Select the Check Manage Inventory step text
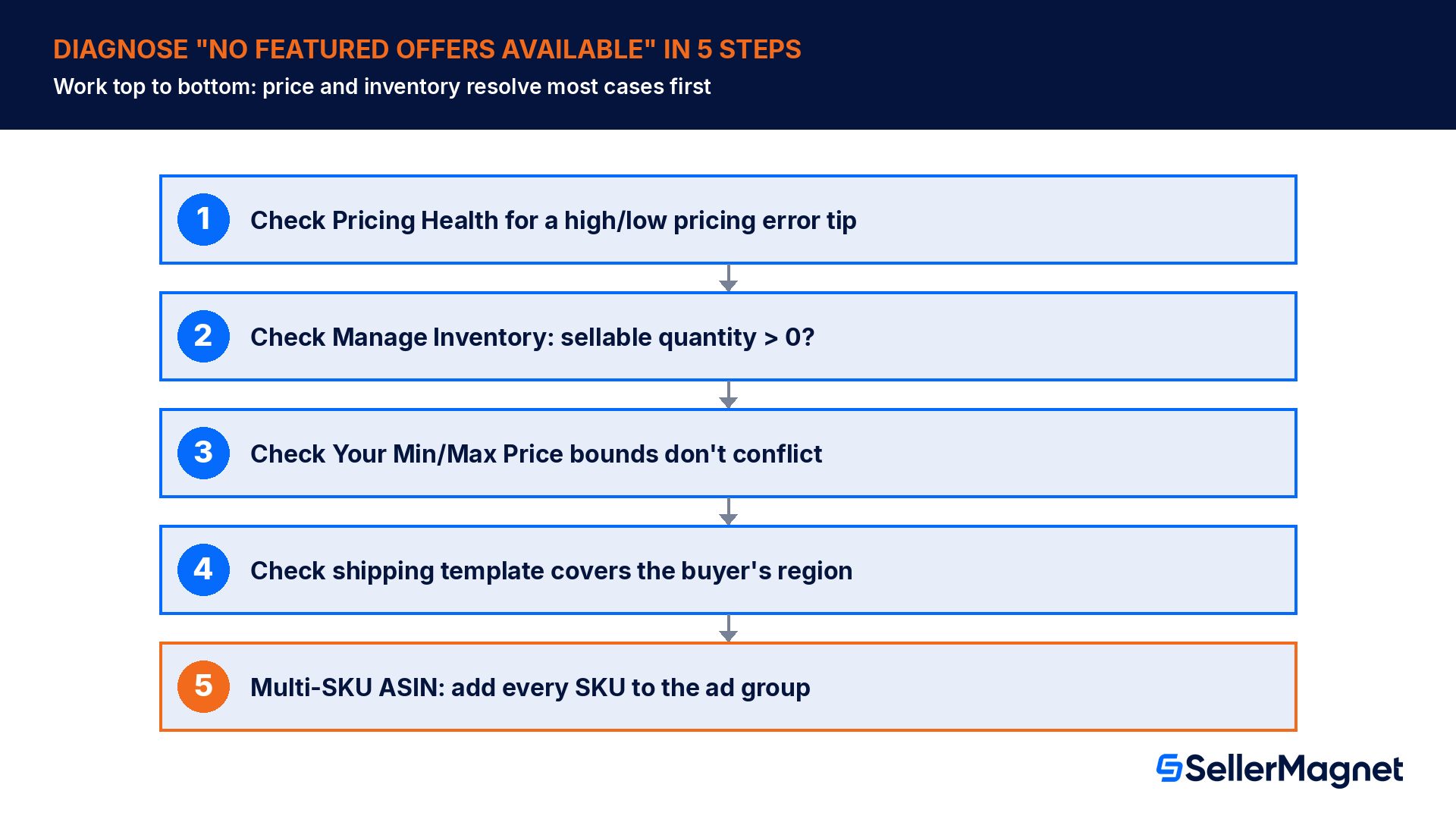The image size is (1456, 819). coord(532,337)
